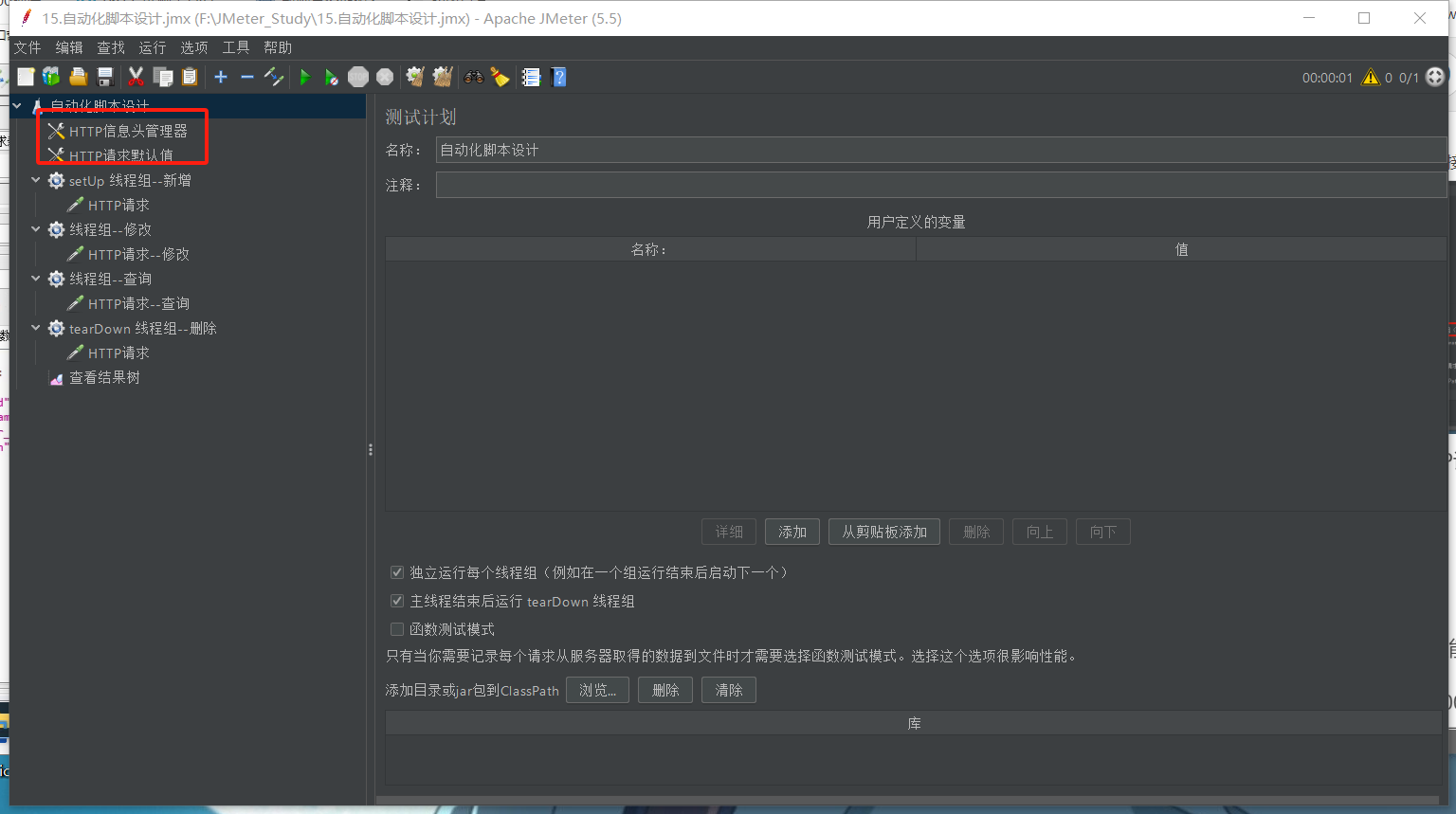Open Help with question mark icon

[559, 77]
